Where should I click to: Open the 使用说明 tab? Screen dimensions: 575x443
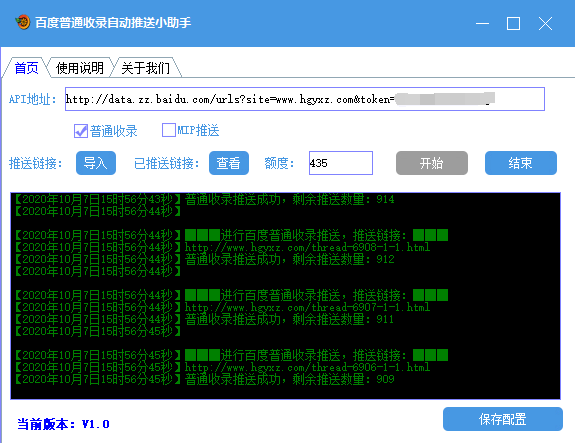[x=80, y=68]
